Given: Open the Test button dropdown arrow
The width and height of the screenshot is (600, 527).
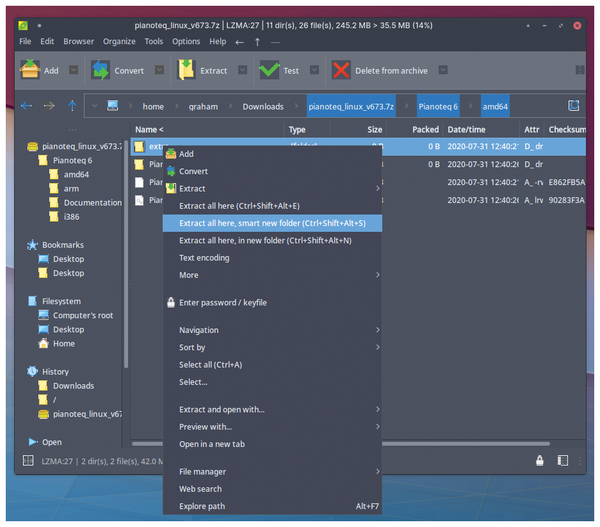Looking at the screenshot, I should (315, 70).
